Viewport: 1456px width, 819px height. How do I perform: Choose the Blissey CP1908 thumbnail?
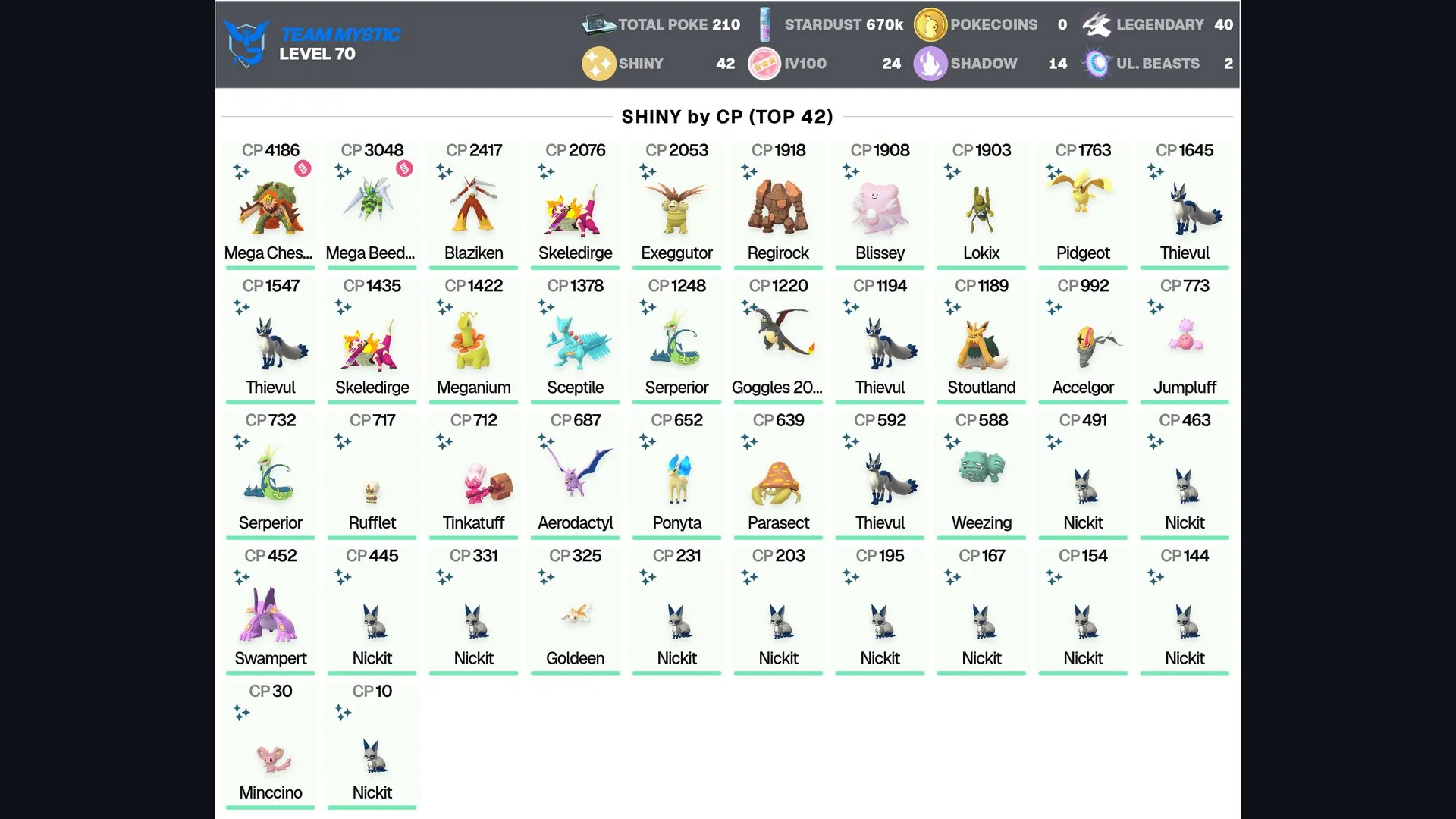(x=880, y=206)
